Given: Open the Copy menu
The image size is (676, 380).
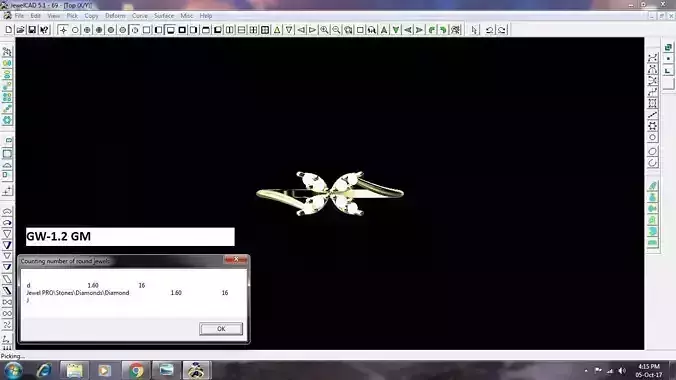Looking at the screenshot, I should coord(91,16).
